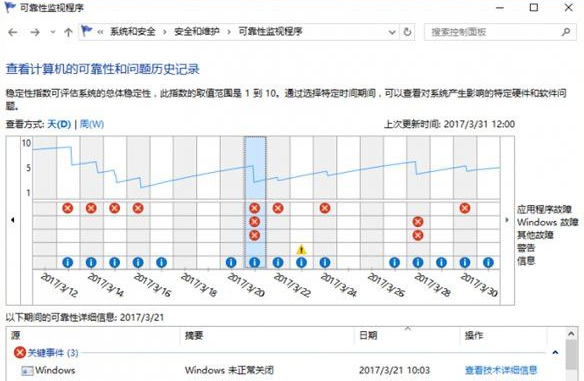
Task: Switch view to 周(W)
Action: click(x=92, y=124)
